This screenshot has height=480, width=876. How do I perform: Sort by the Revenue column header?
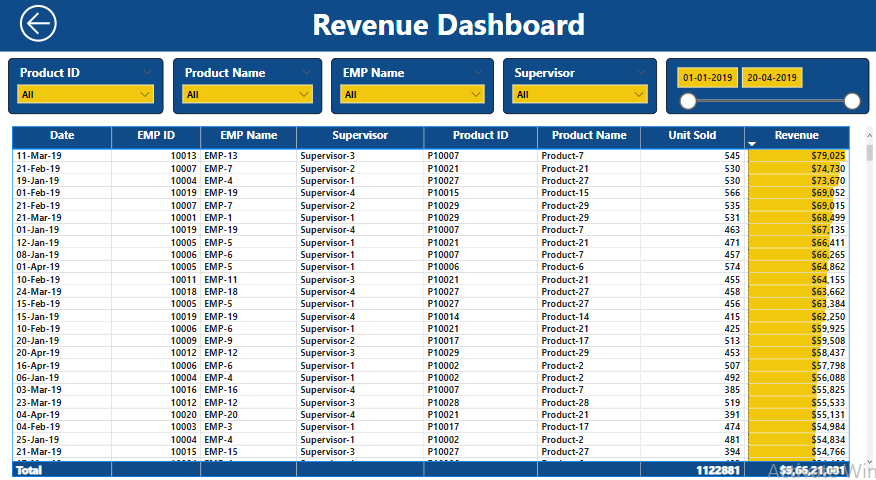797,135
